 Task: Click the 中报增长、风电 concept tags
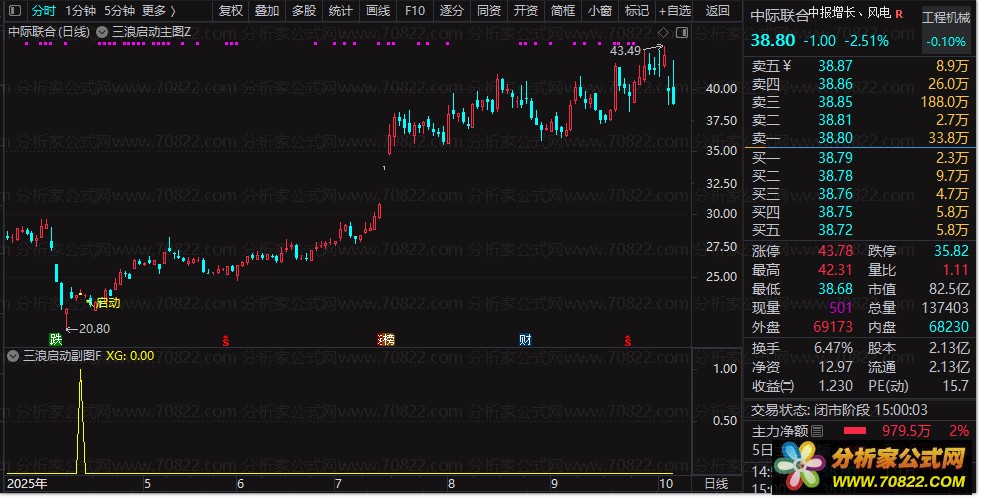click(850, 13)
